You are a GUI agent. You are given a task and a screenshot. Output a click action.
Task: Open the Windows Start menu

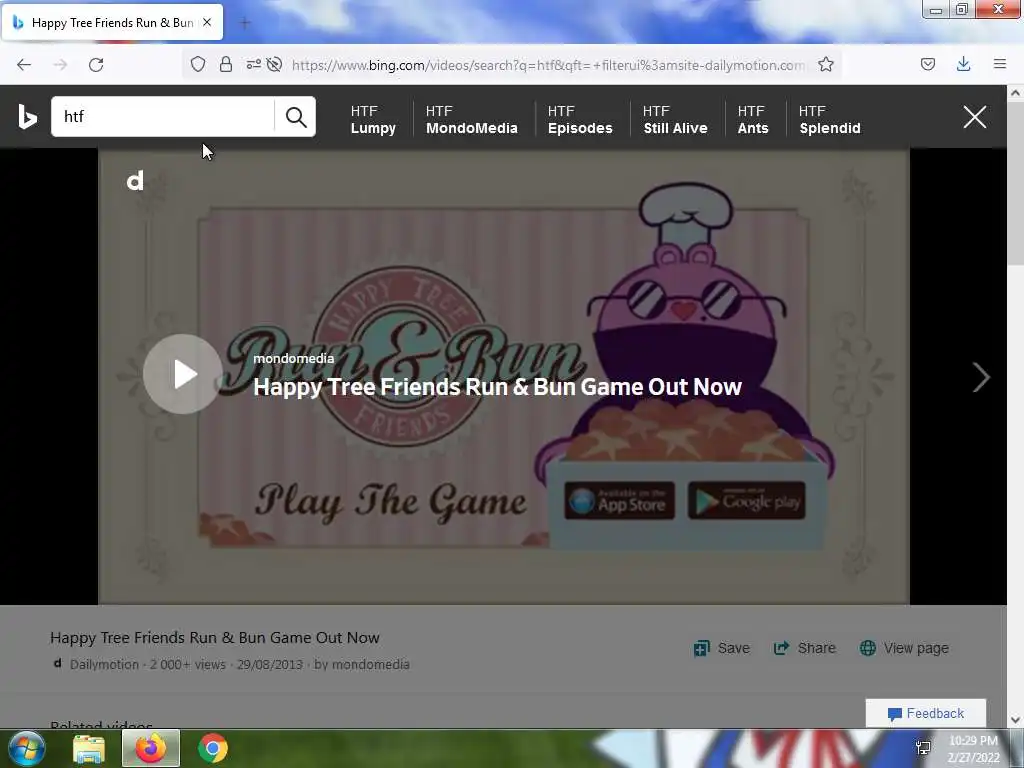(x=26, y=748)
